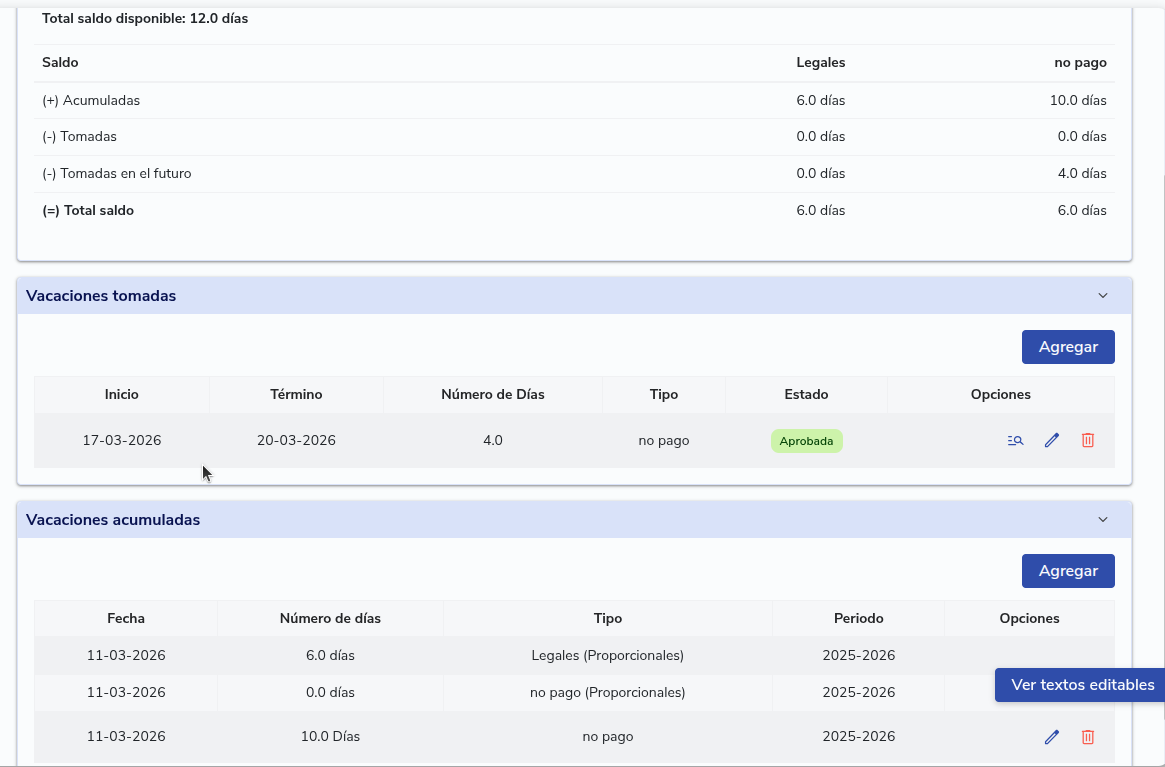
Task: Collapse the Vacaciones acumuladas section chevron
Action: (1103, 520)
